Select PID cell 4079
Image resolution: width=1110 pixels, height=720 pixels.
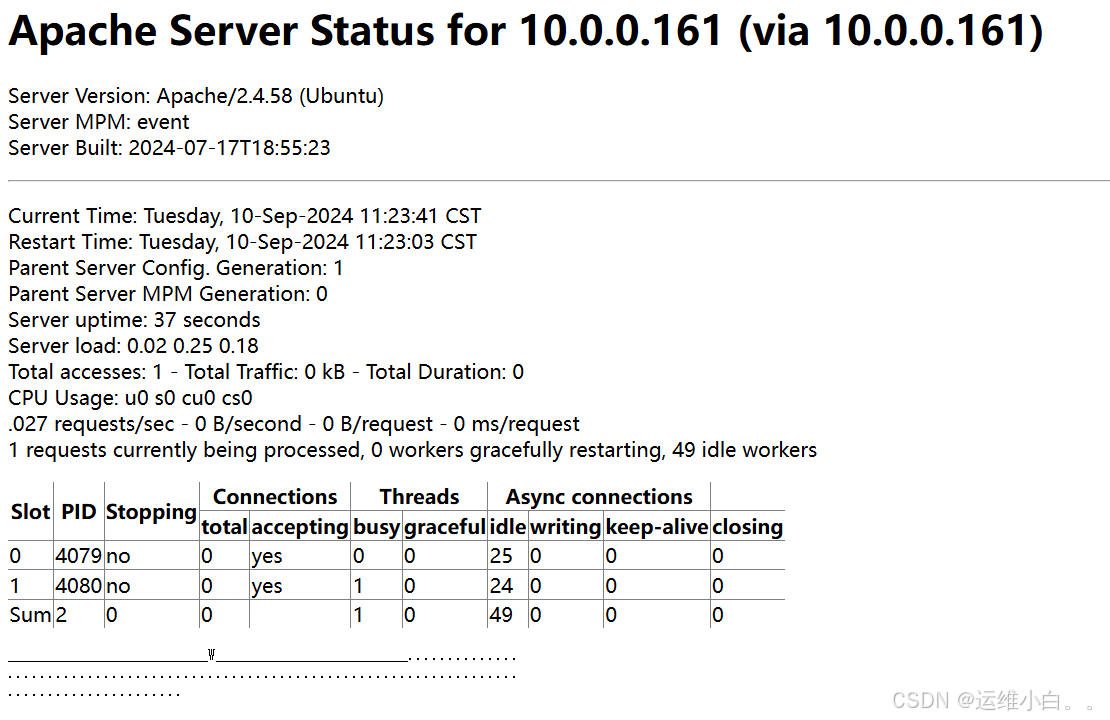79,556
